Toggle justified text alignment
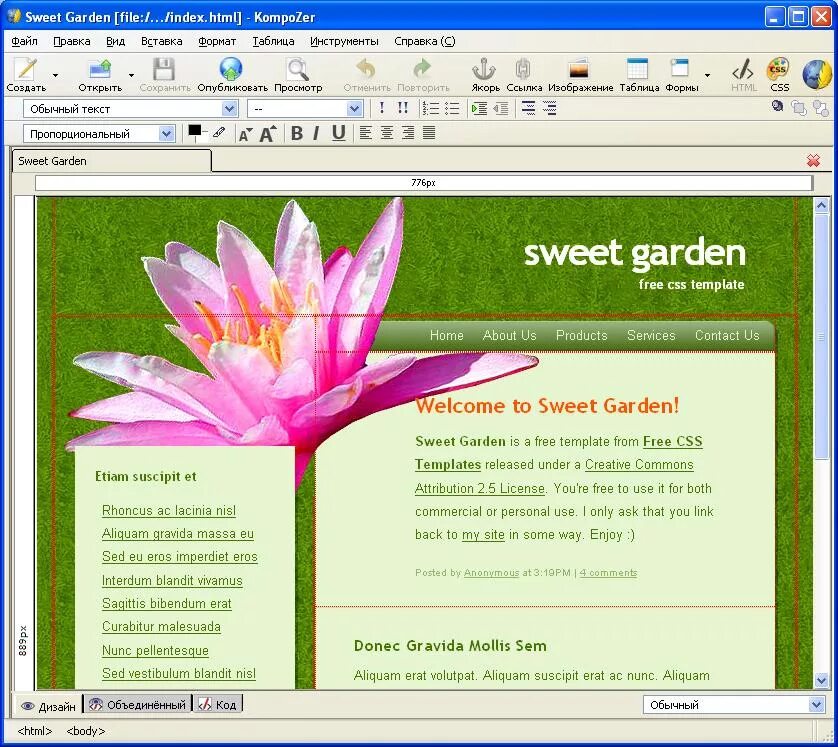Screen dimensions: 838x747 tap(429, 133)
